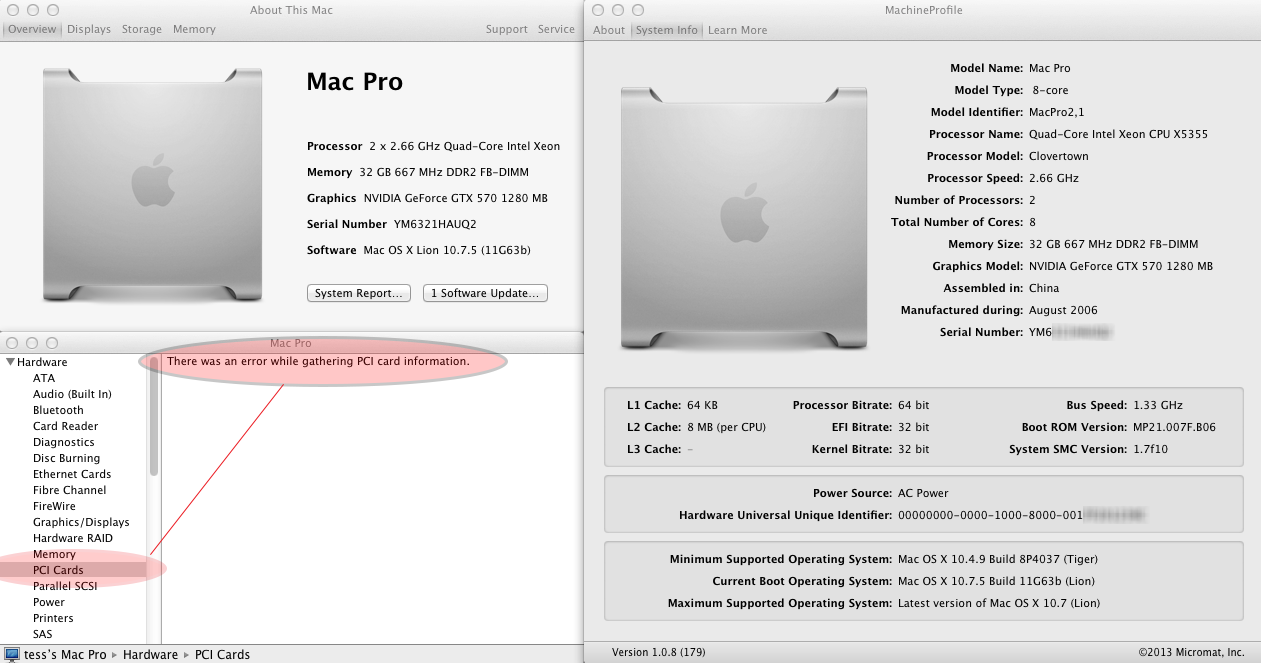Click the Mac Pro image in MachineProfile window
The image size is (1261, 663).
click(744, 218)
